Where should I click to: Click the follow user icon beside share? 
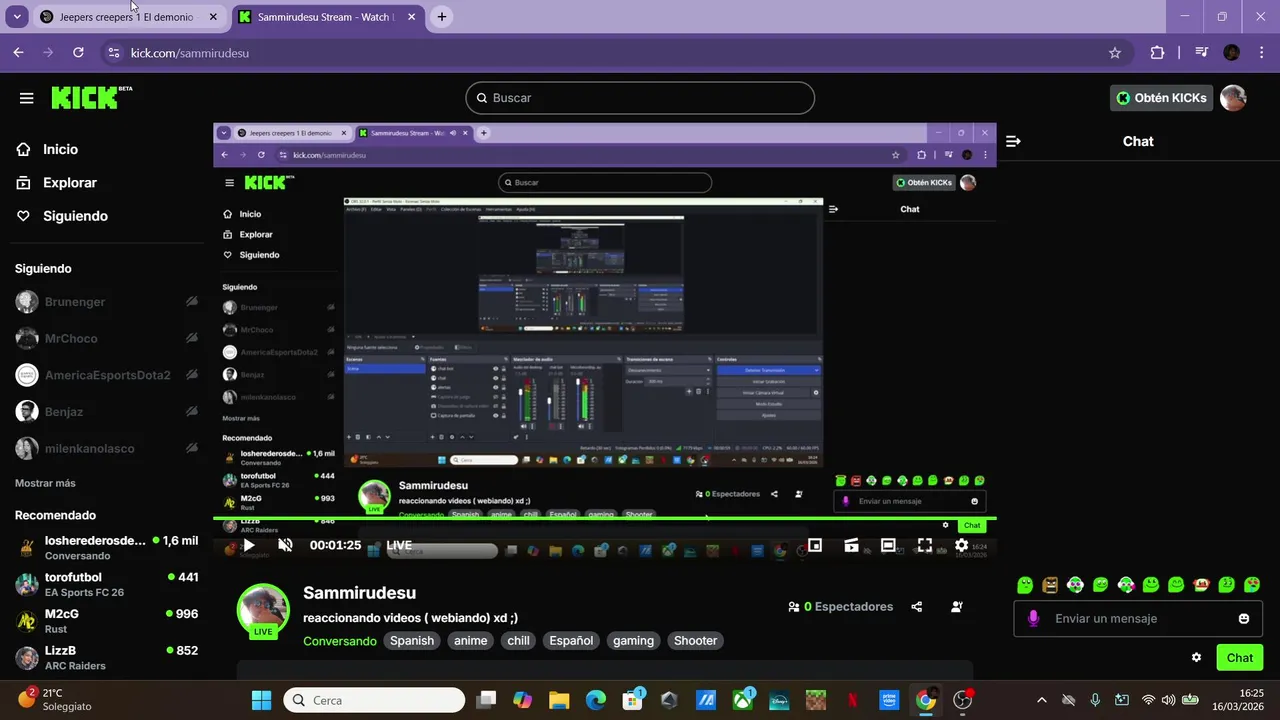tap(957, 607)
